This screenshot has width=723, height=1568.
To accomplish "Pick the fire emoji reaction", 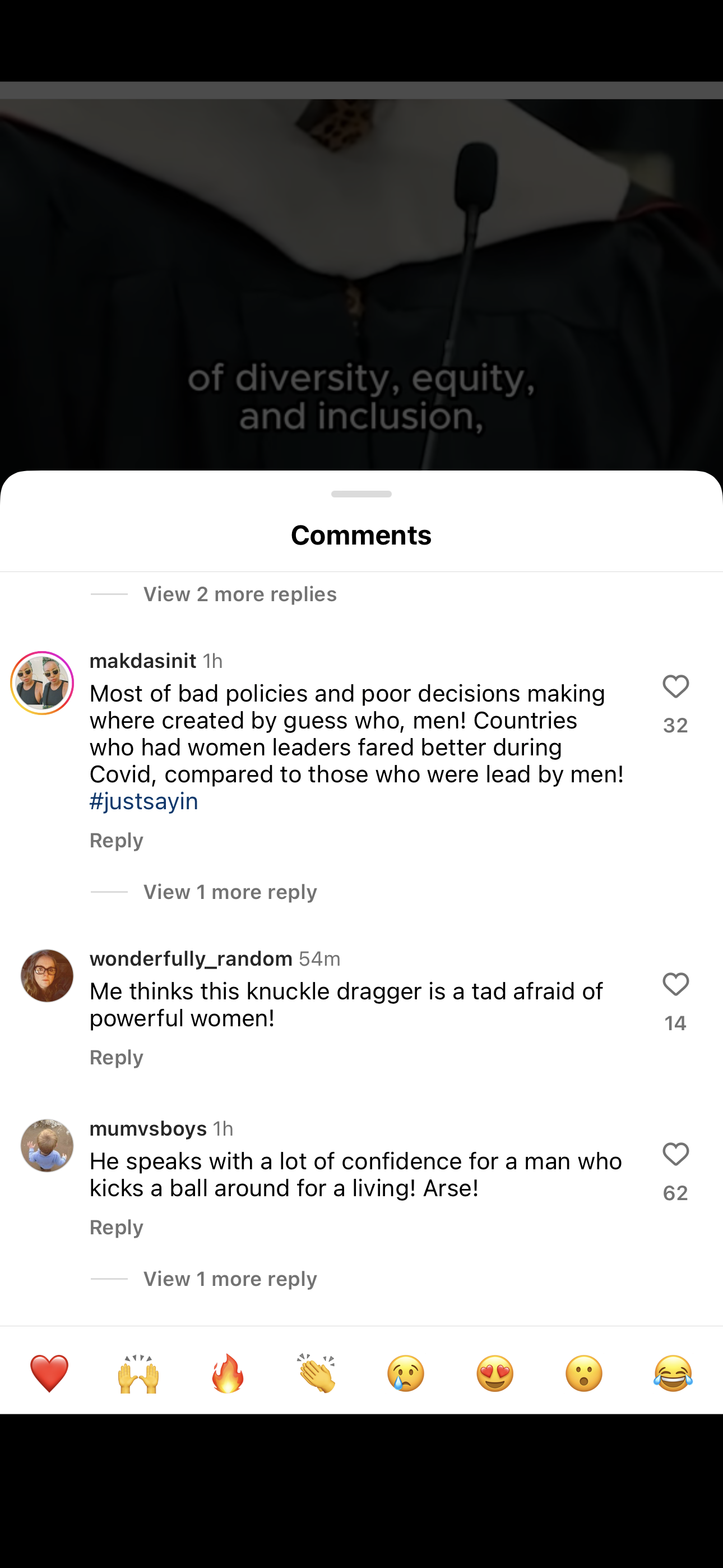I will pos(228,1373).
